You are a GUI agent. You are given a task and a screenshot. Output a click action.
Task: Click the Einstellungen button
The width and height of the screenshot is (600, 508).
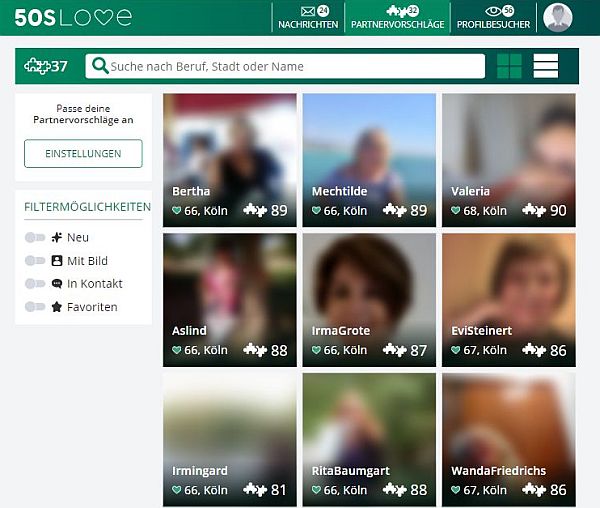(83, 154)
